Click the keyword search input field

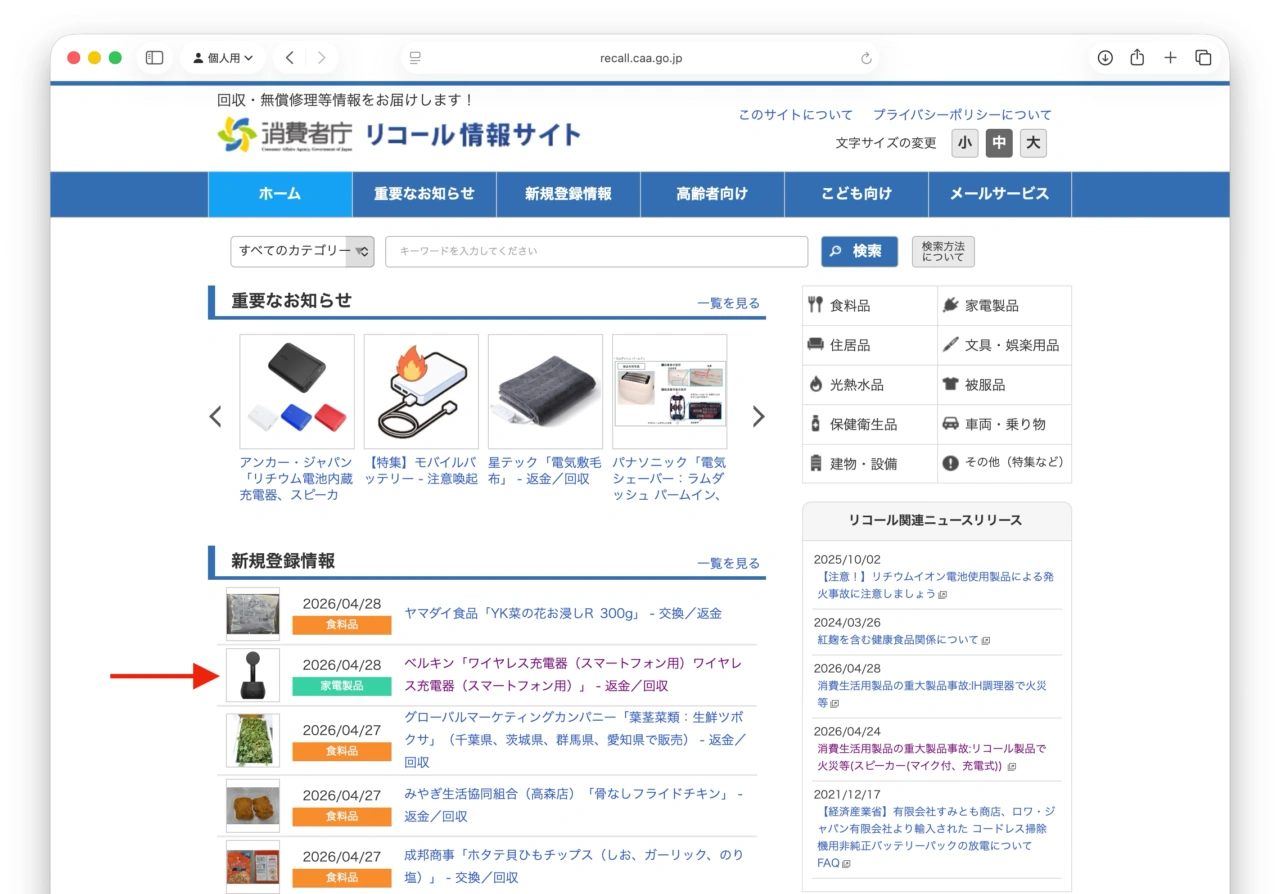(596, 252)
